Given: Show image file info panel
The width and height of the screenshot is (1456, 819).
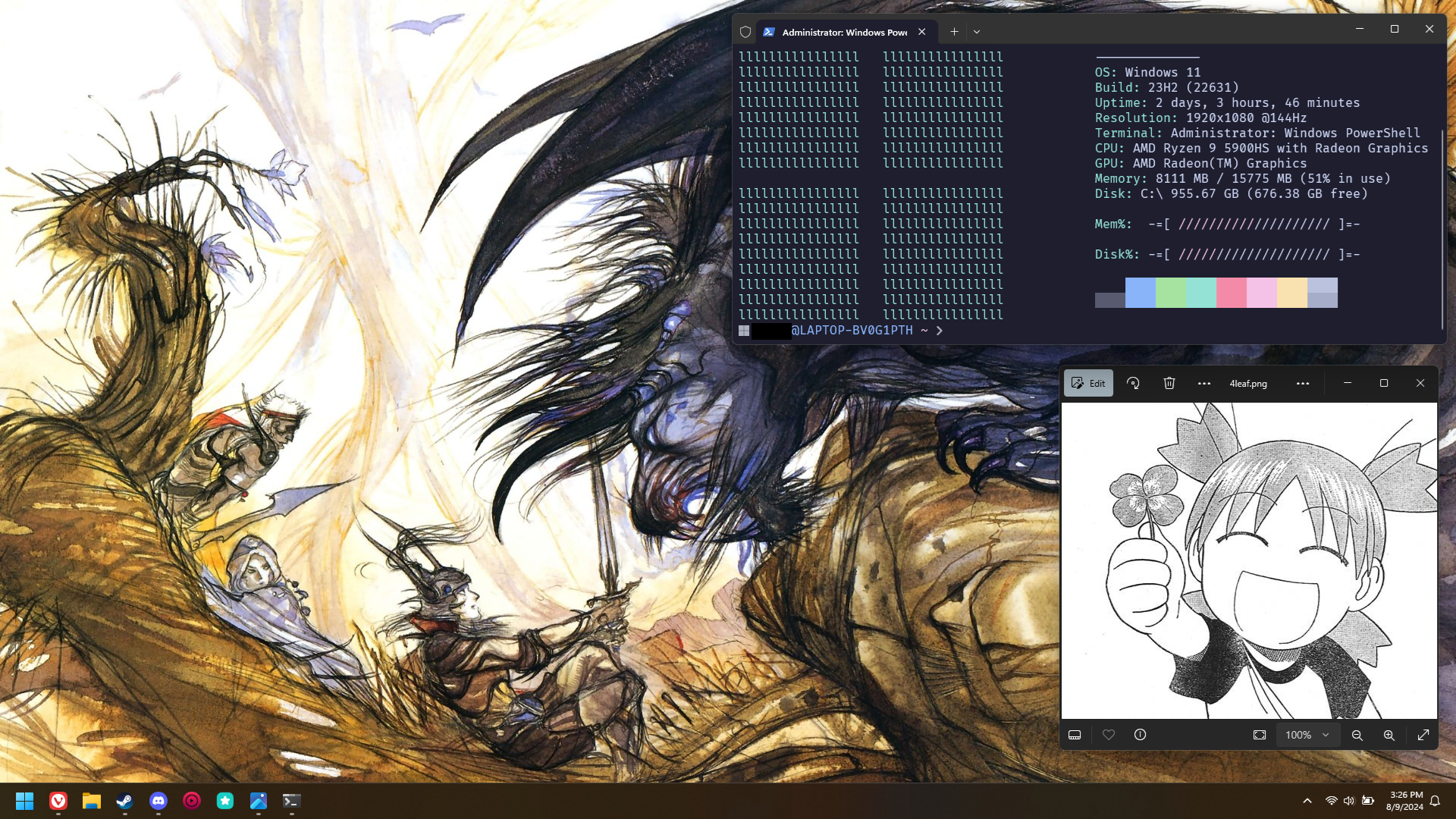Looking at the screenshot, I should [x=1140, y=735].
